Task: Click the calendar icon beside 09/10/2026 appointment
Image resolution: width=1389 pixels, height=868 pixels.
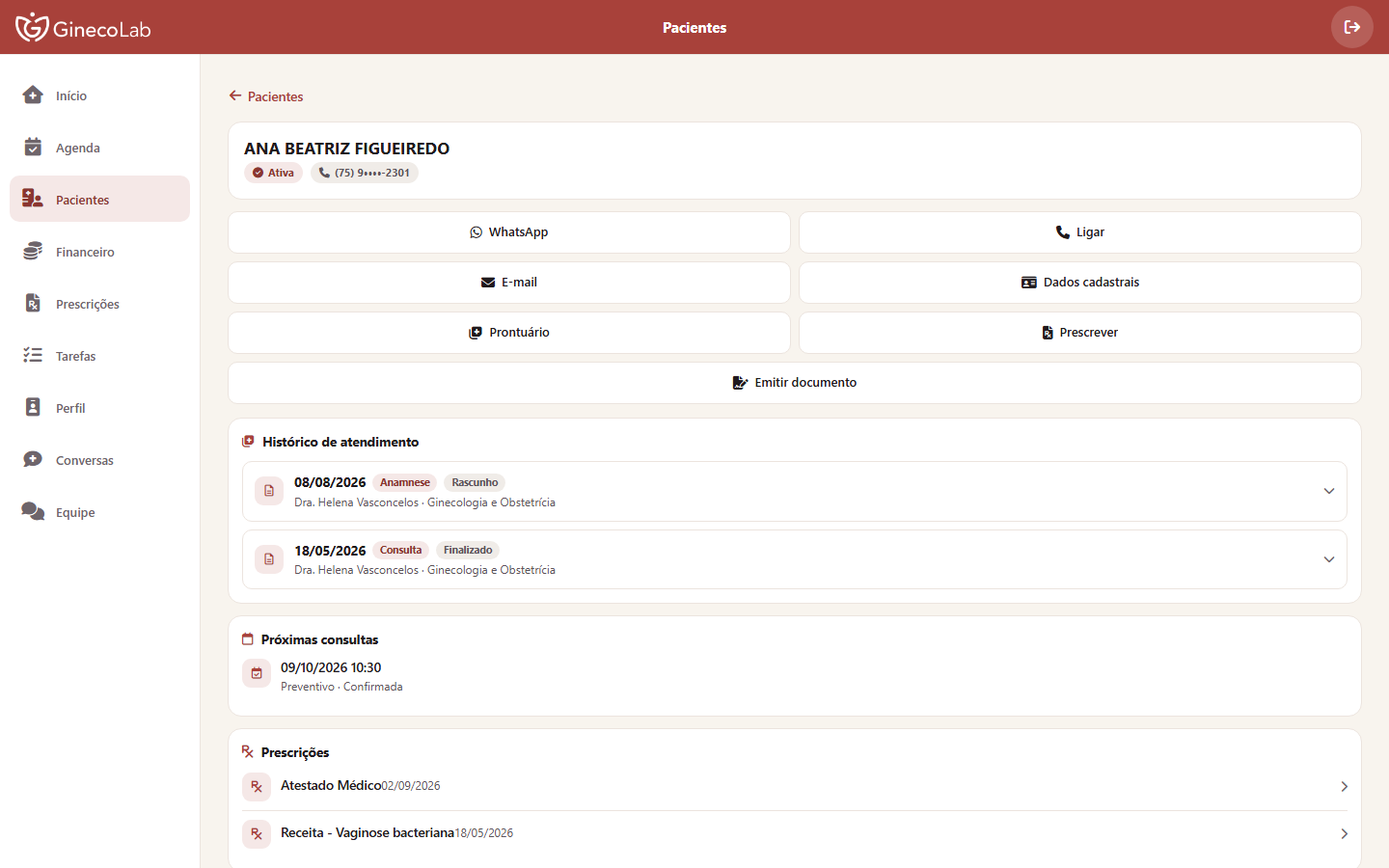Action: [x=257, y=673]
